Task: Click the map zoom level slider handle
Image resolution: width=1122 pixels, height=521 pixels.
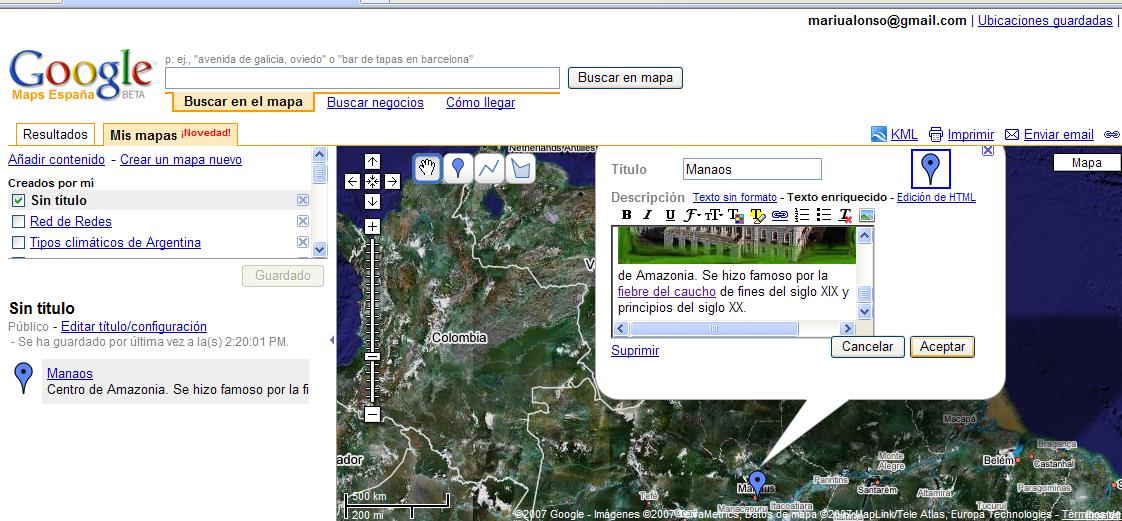Action: pos(372,356)
